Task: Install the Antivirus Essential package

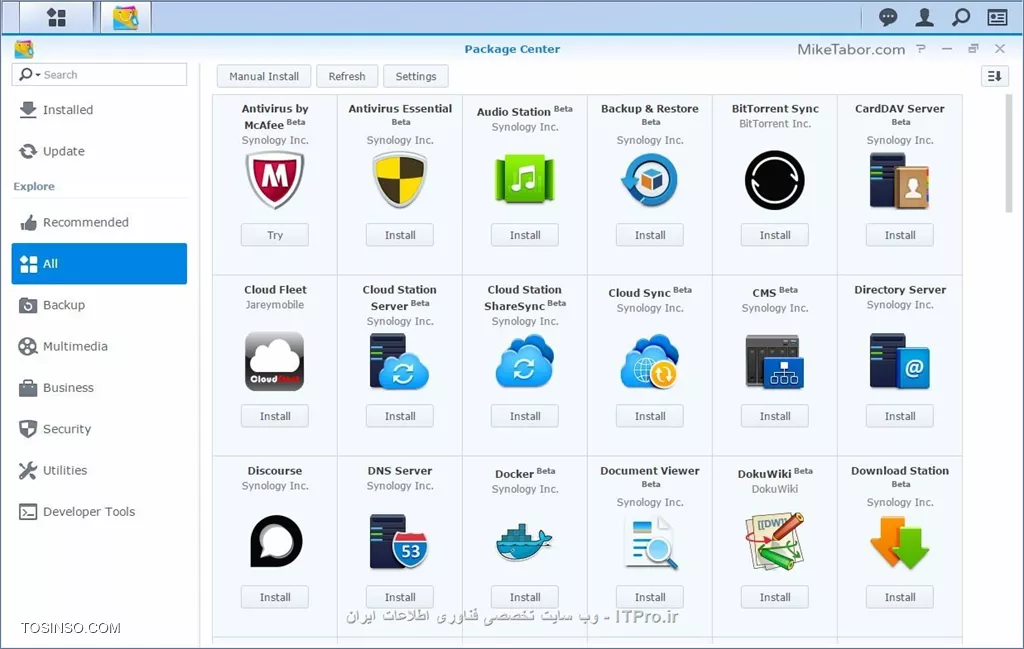Action: click(x=400, y=235)
